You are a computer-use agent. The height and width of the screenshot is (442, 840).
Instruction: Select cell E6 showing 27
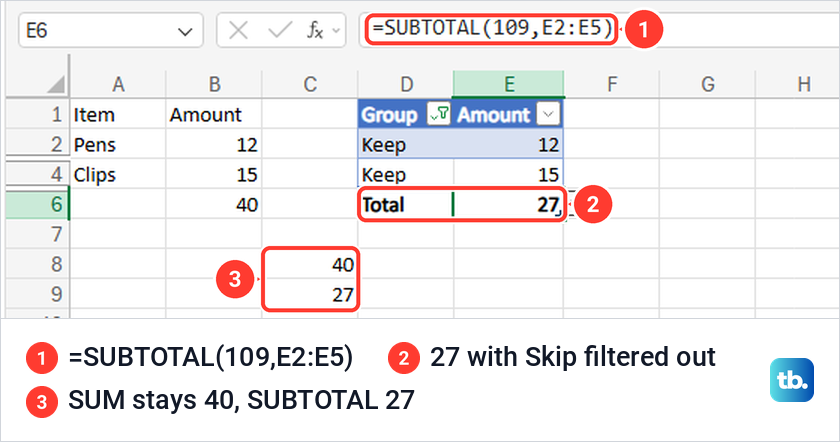pyautogui.click(x=508, y=204)
